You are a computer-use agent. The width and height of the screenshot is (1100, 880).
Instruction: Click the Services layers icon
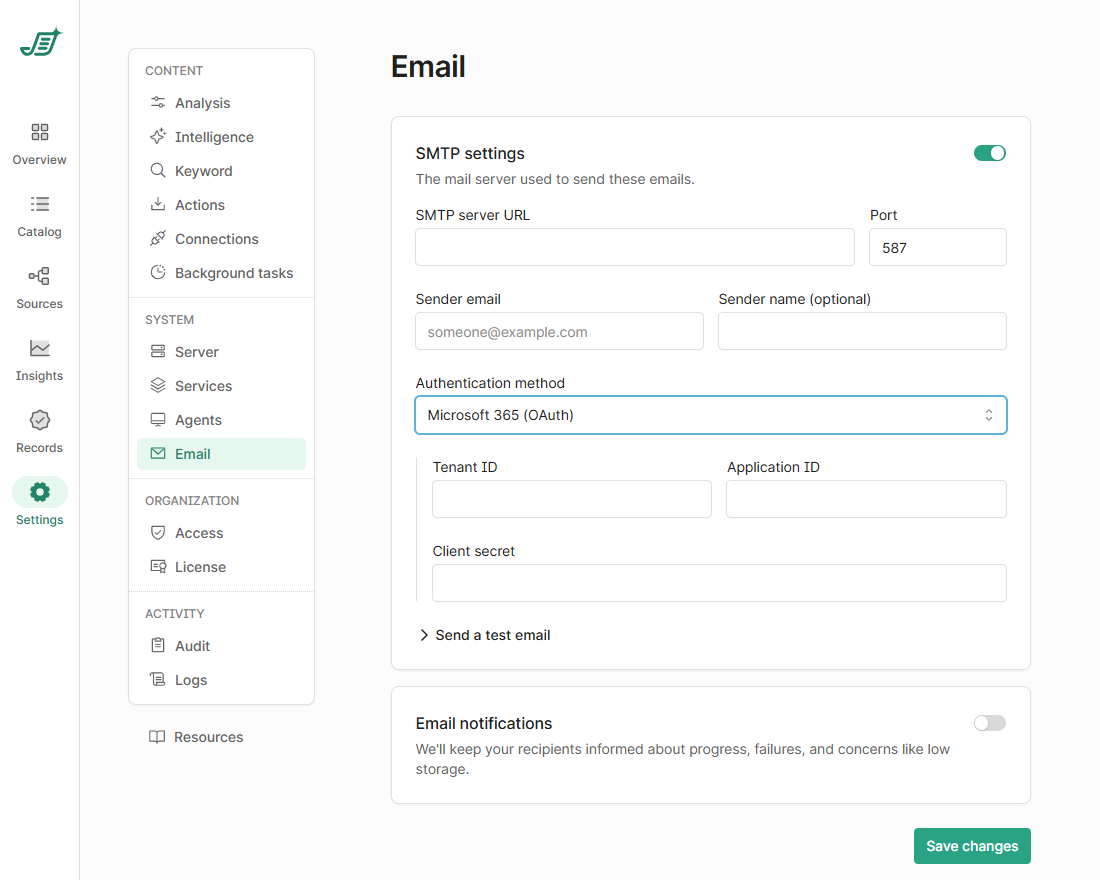coord(158,385)
